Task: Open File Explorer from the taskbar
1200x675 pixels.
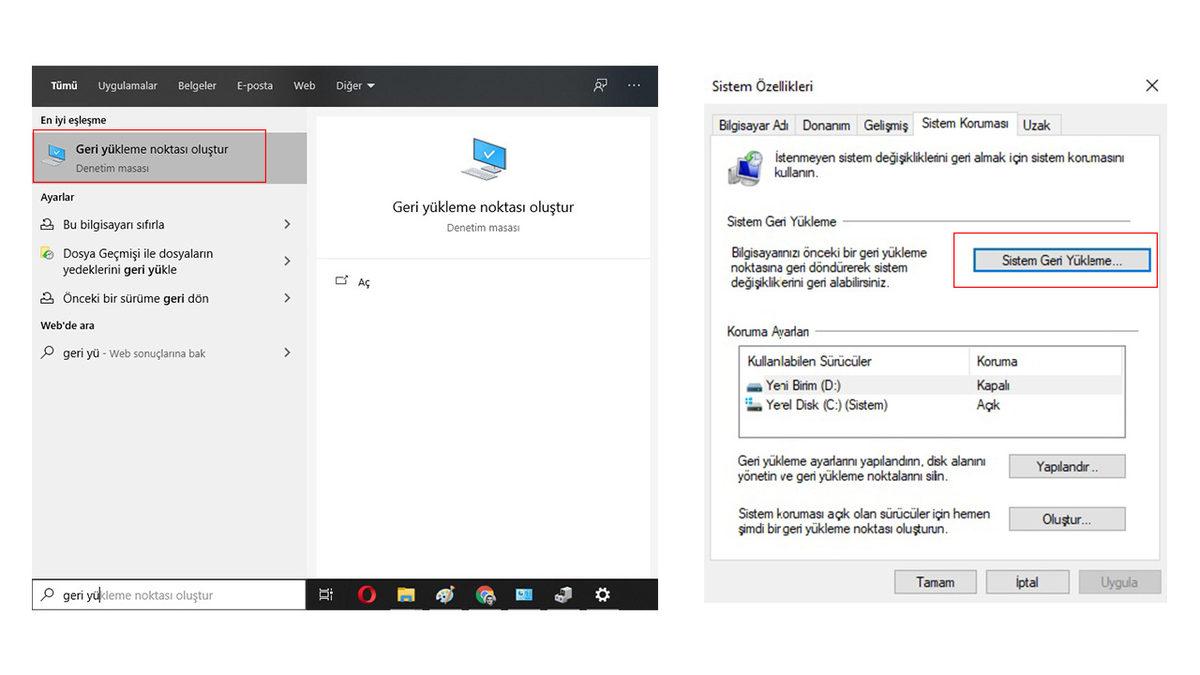Action: click(406, 595)
